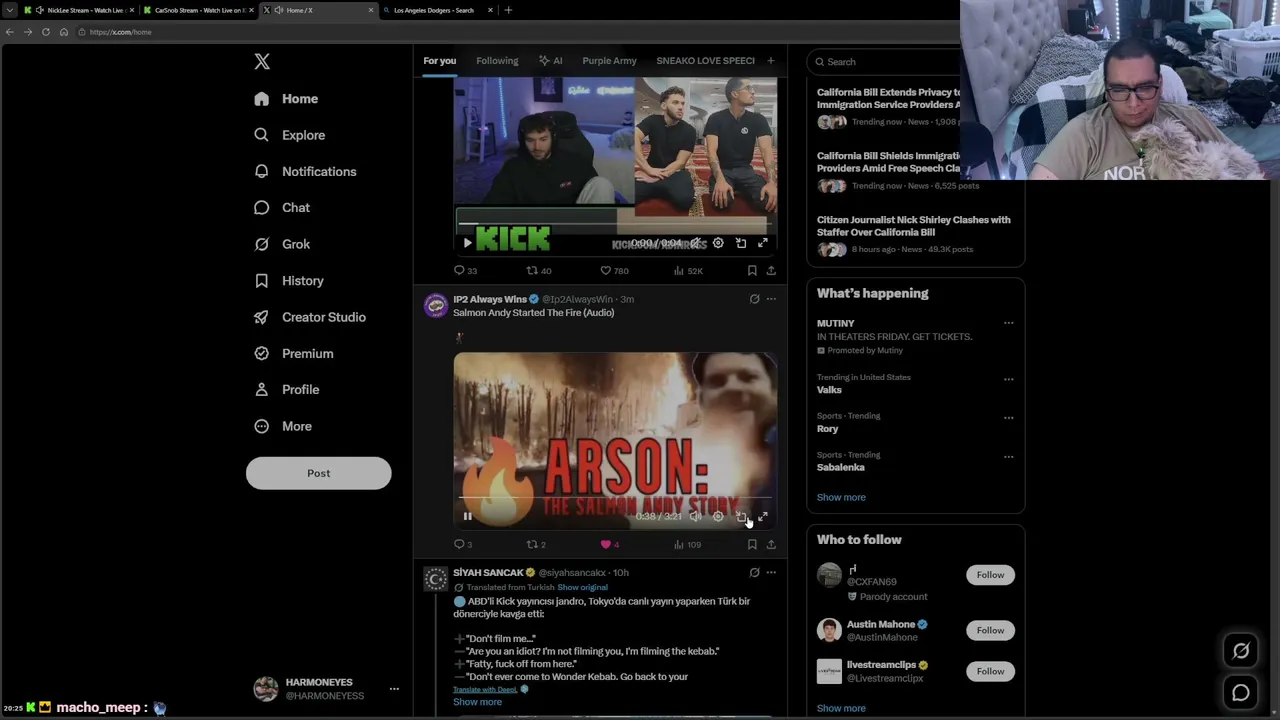The height and width of the screenshot is (720, 1280).
Task: Share the Kick video post
Action: pos(771,270)
